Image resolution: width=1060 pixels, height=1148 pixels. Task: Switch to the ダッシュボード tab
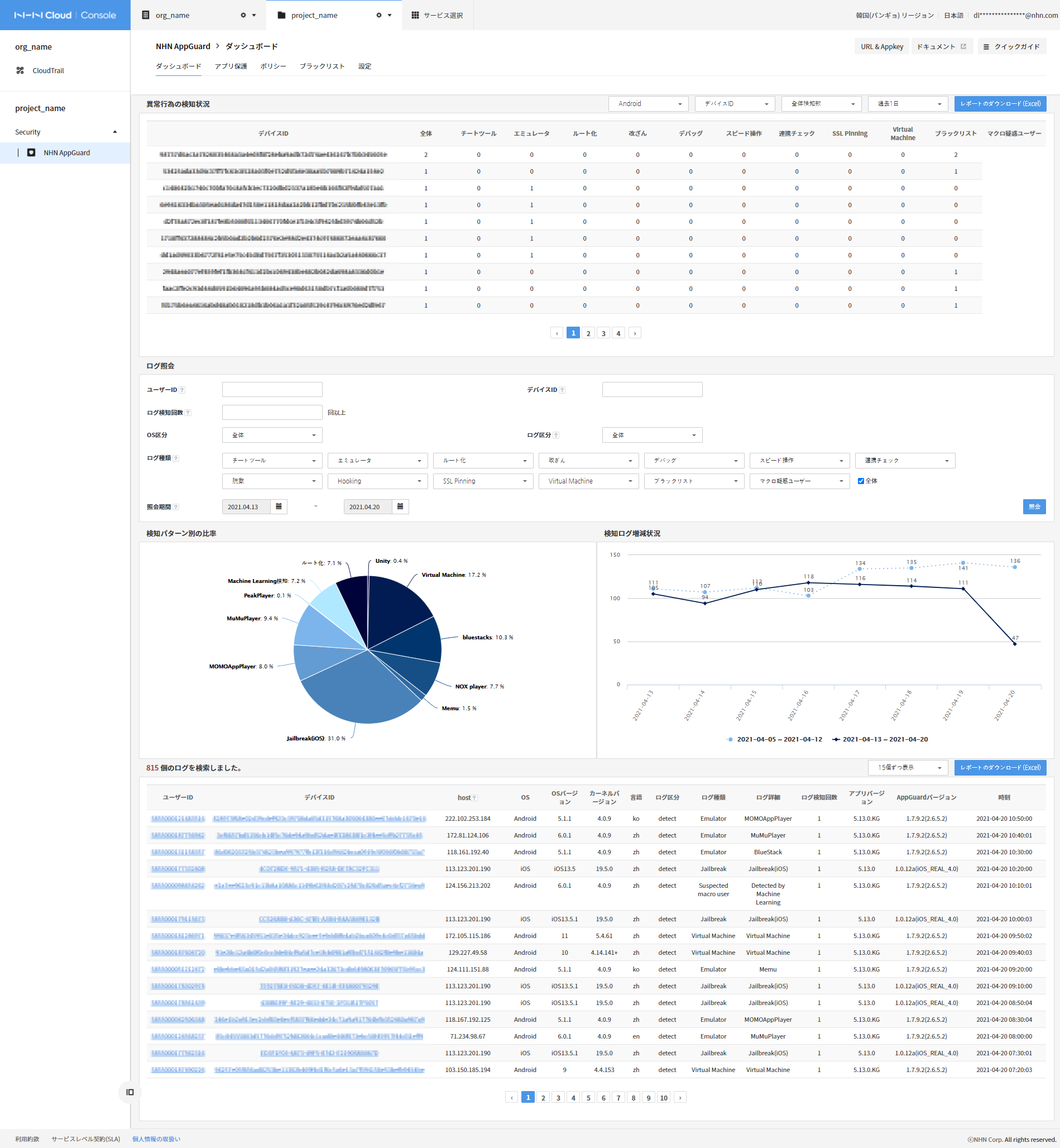[179, 66]
